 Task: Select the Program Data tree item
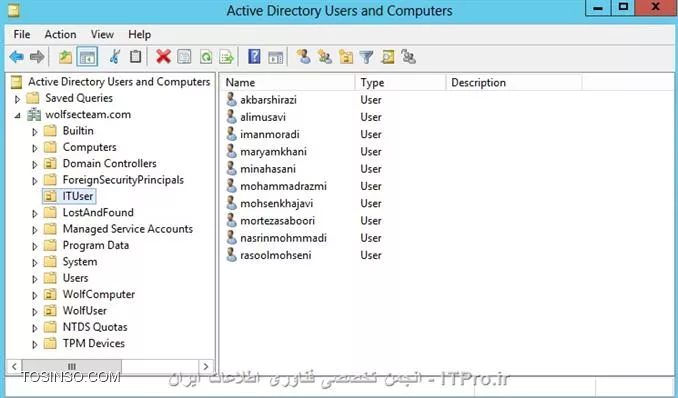(x=96, y=245)
